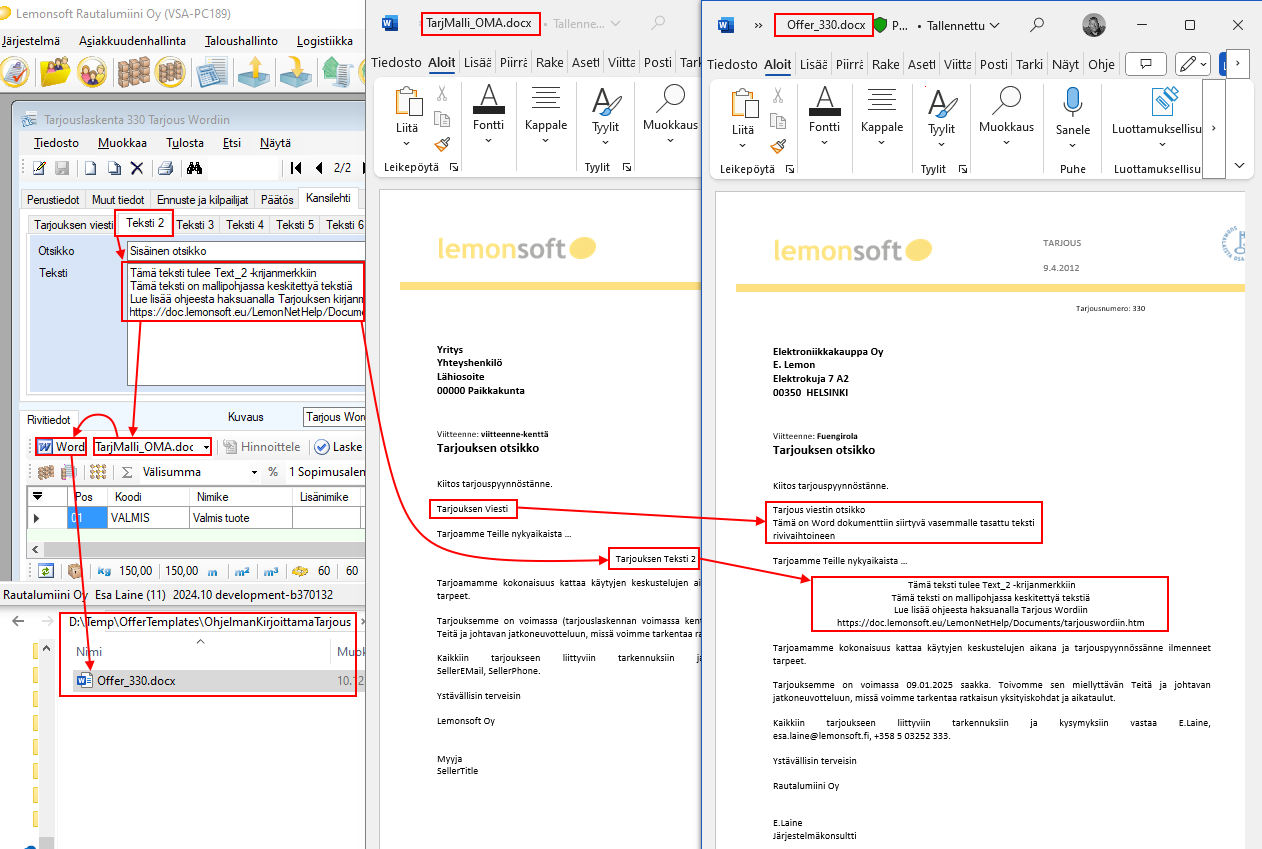Open the people folder icon in Lemonsoft toolbar

pyautogui.click(x=55, y=72)
